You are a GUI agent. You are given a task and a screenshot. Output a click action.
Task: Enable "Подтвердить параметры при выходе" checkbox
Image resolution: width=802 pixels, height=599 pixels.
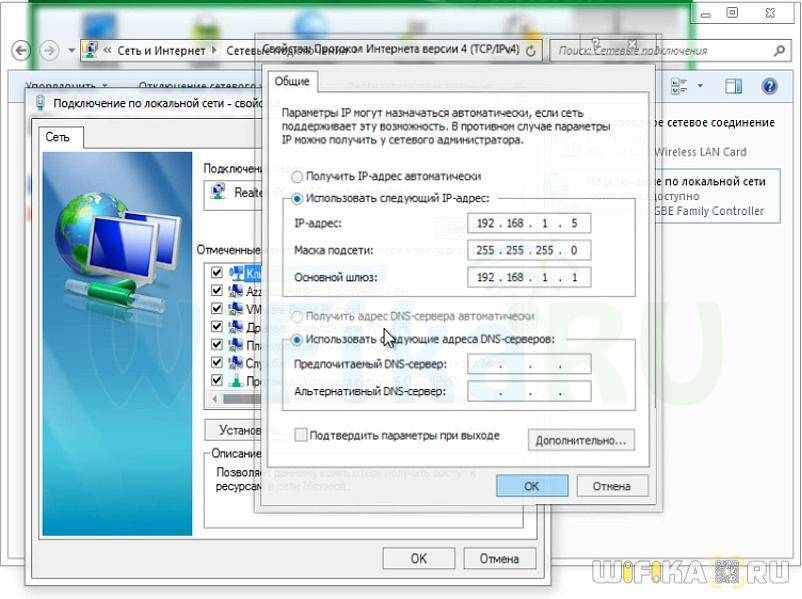pos(301,435)
